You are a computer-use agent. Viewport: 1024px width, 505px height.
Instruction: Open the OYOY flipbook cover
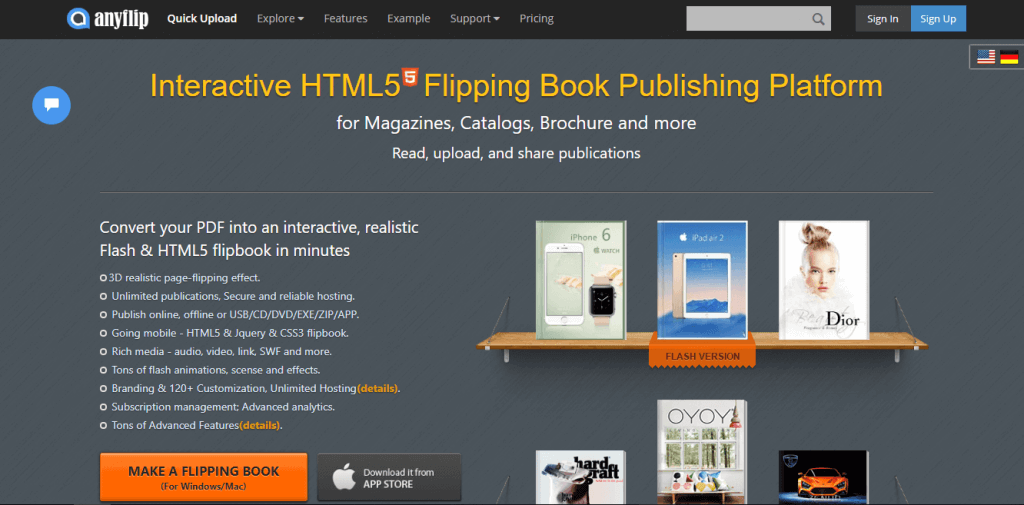coord(703,452)
